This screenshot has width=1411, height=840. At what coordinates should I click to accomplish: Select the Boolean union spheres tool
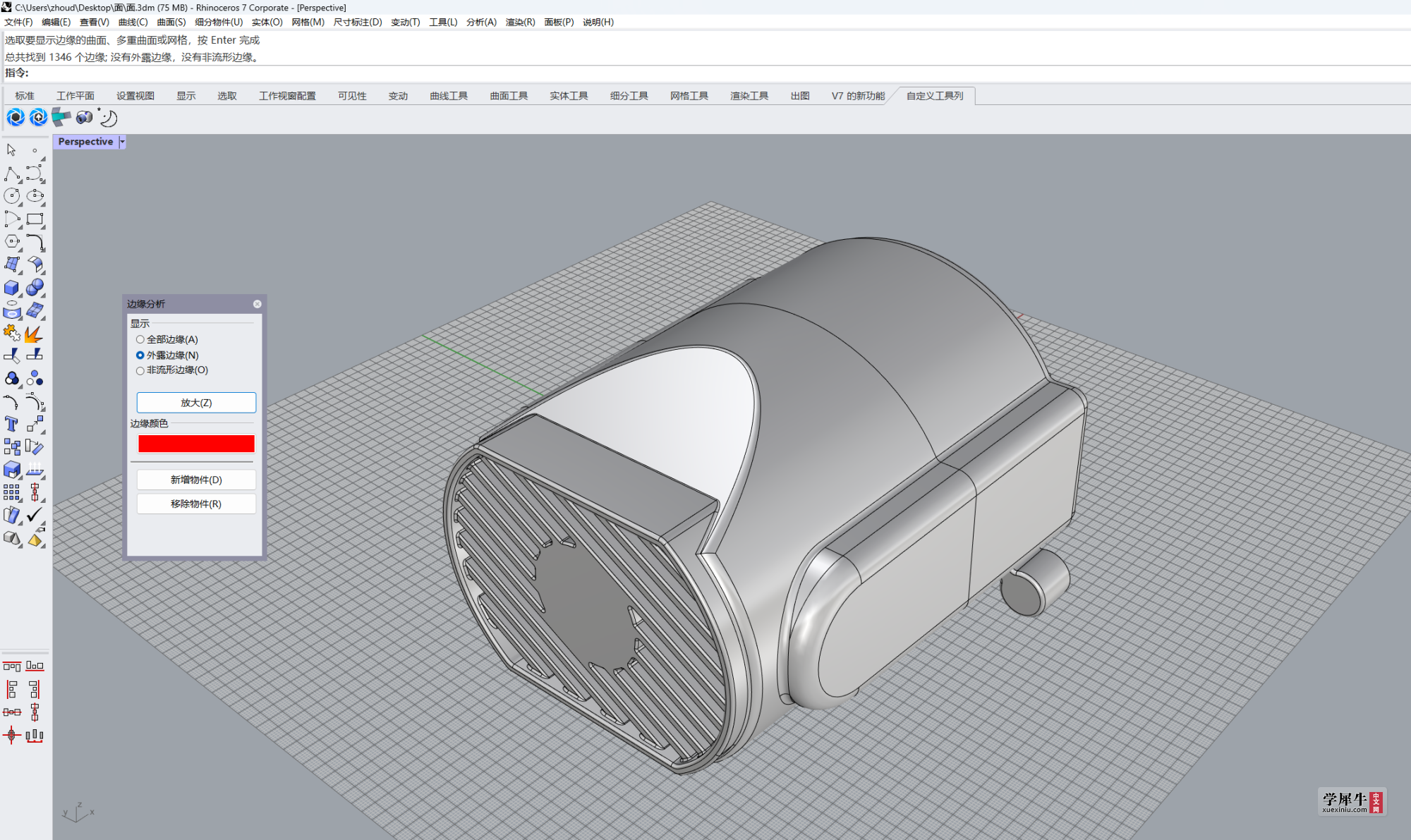pos(35,288)
